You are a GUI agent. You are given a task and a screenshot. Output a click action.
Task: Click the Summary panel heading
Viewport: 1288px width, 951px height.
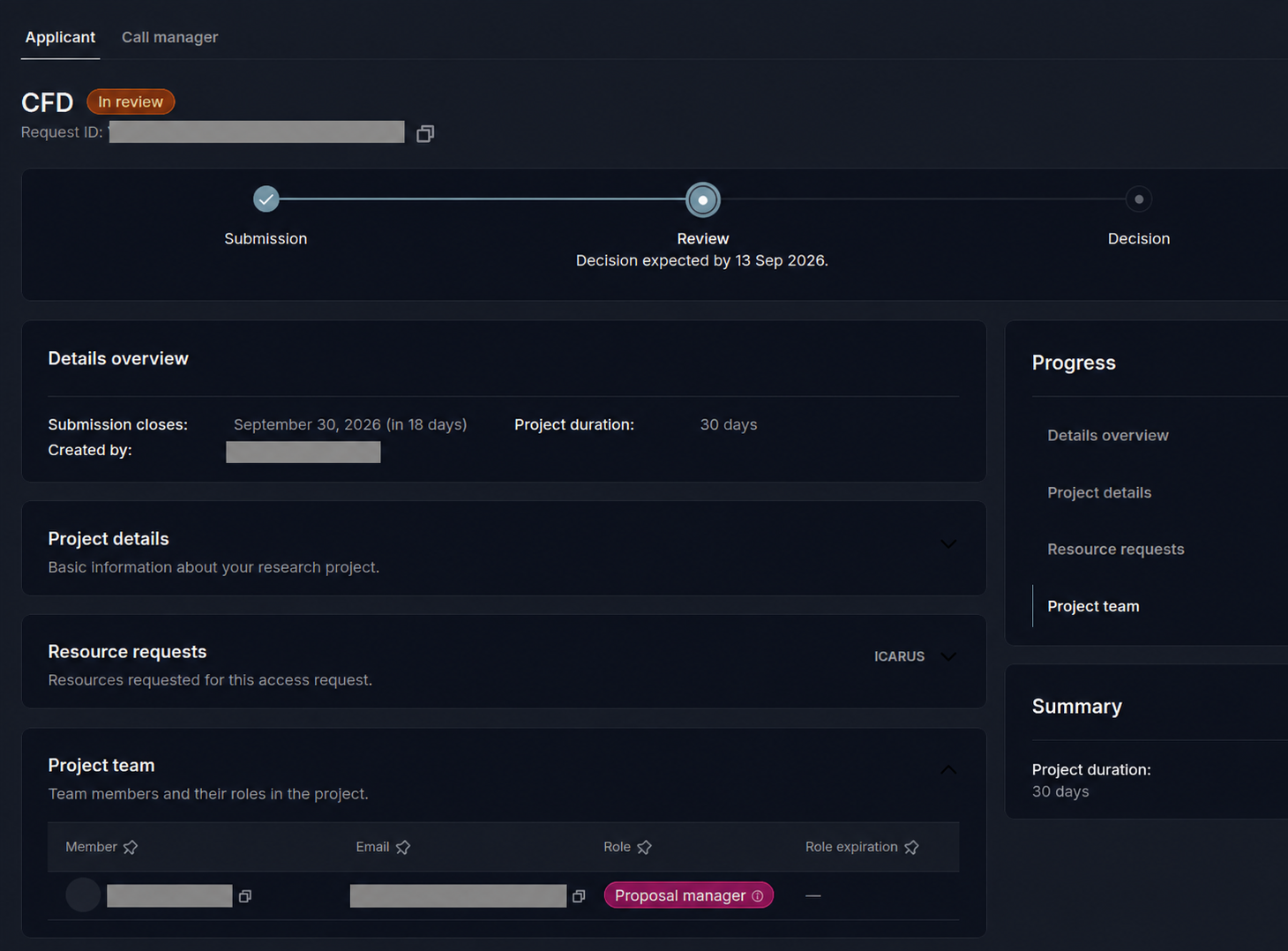click(1076, 707)
